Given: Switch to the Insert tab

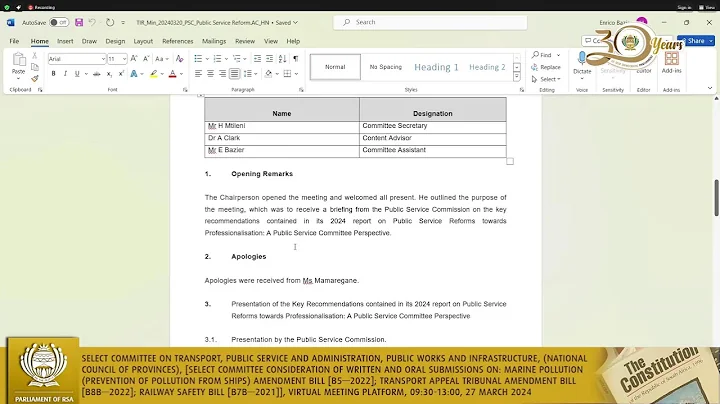Looking at the screenshot, I should click(65, 41).
